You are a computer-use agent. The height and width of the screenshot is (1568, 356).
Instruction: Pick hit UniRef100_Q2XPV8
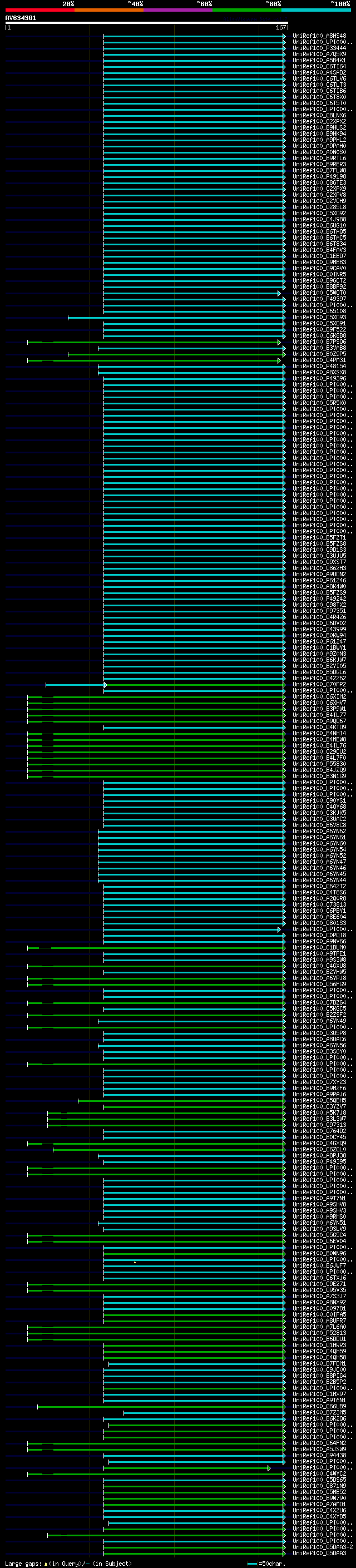point(319,195)
